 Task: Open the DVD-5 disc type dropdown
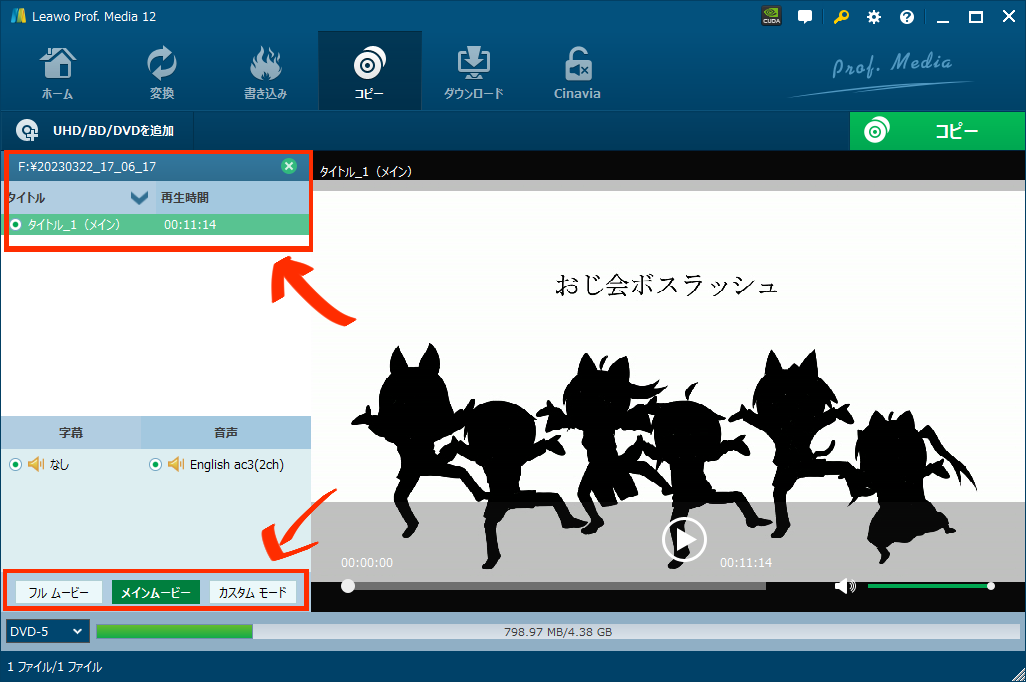pyautogui.click(x=47, y=632)
